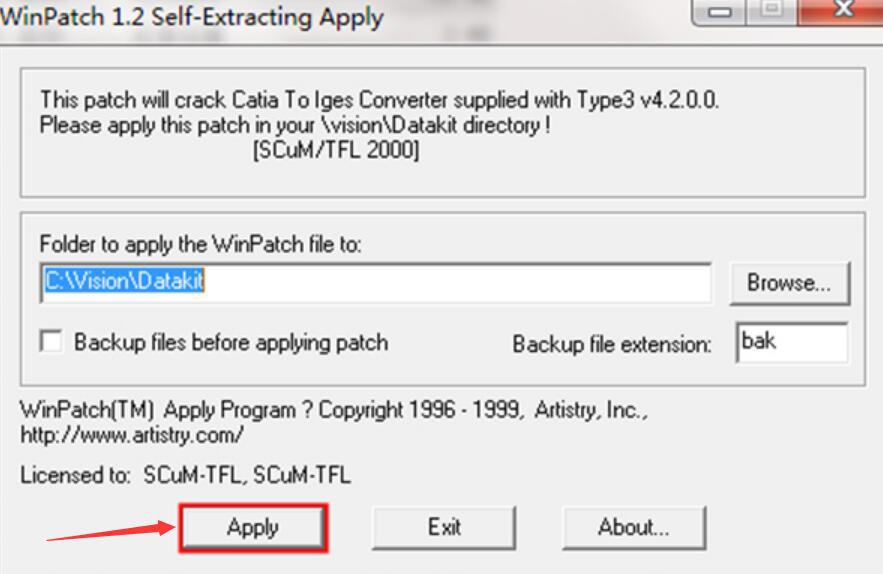Click the Apply button
The width and height of the screenshot is (883, 574).
point(253,527)
